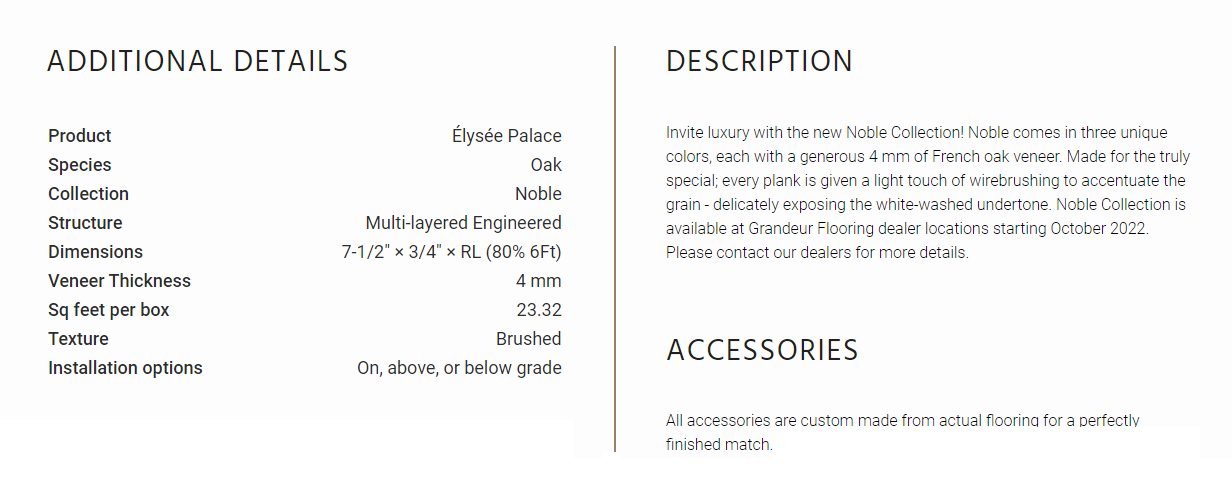
Task: Click the Additional Details heading
Action: click(x=198, y=61)
